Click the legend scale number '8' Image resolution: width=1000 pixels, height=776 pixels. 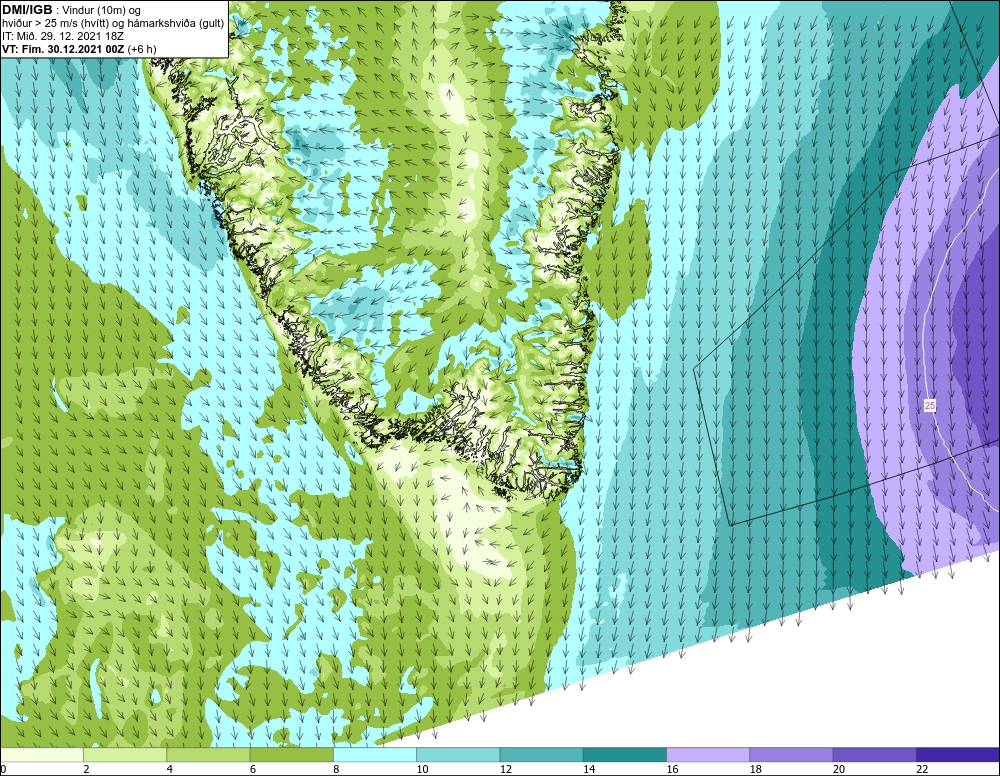(336, 769)
